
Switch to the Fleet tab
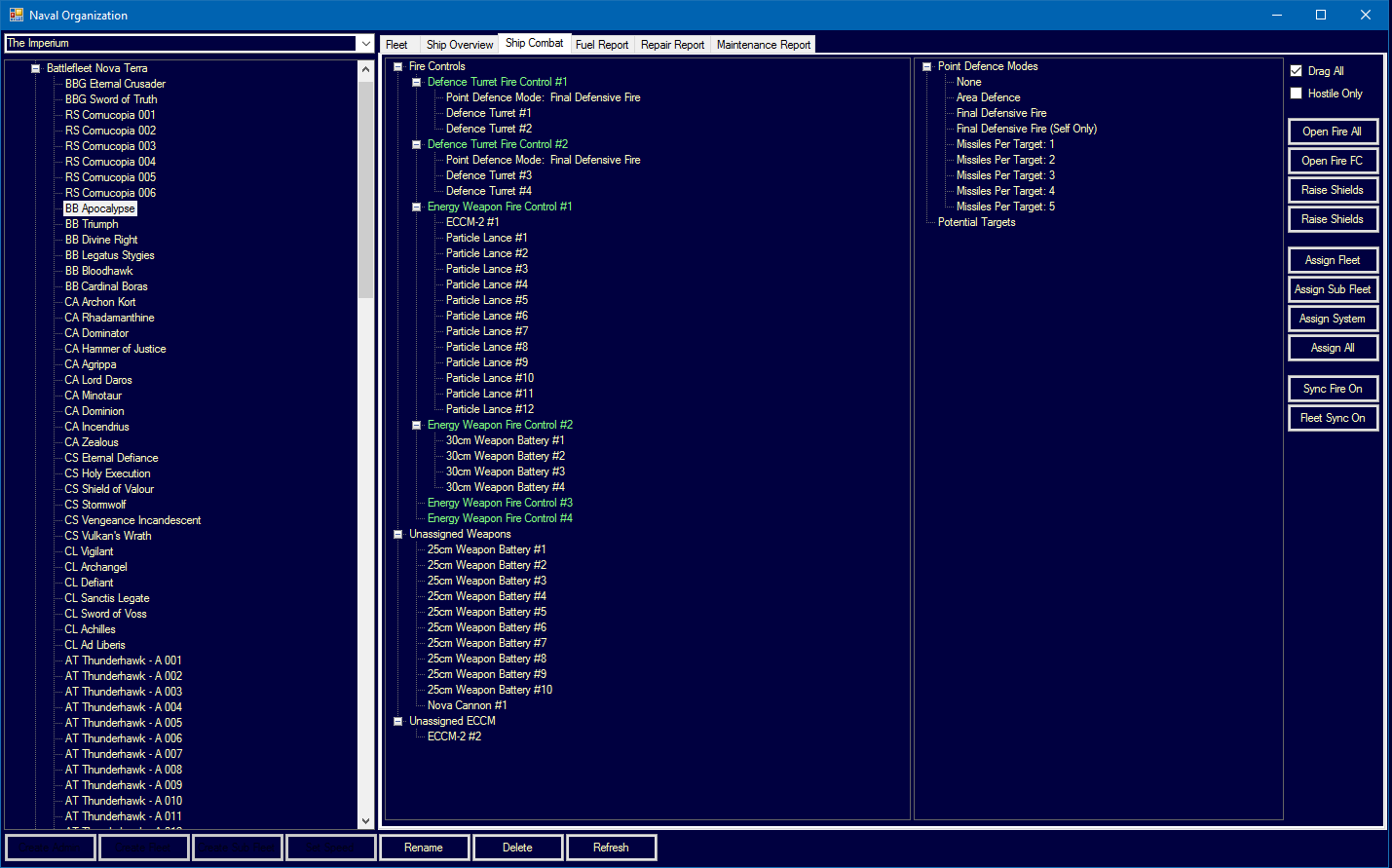397,45
